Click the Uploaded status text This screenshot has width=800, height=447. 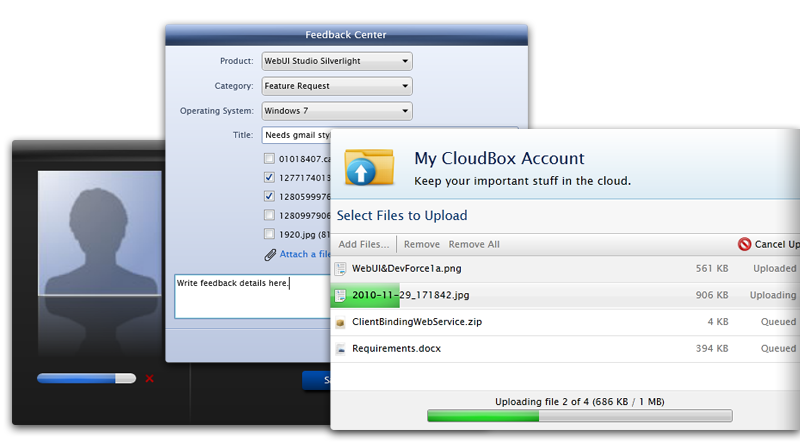(774, 269)
